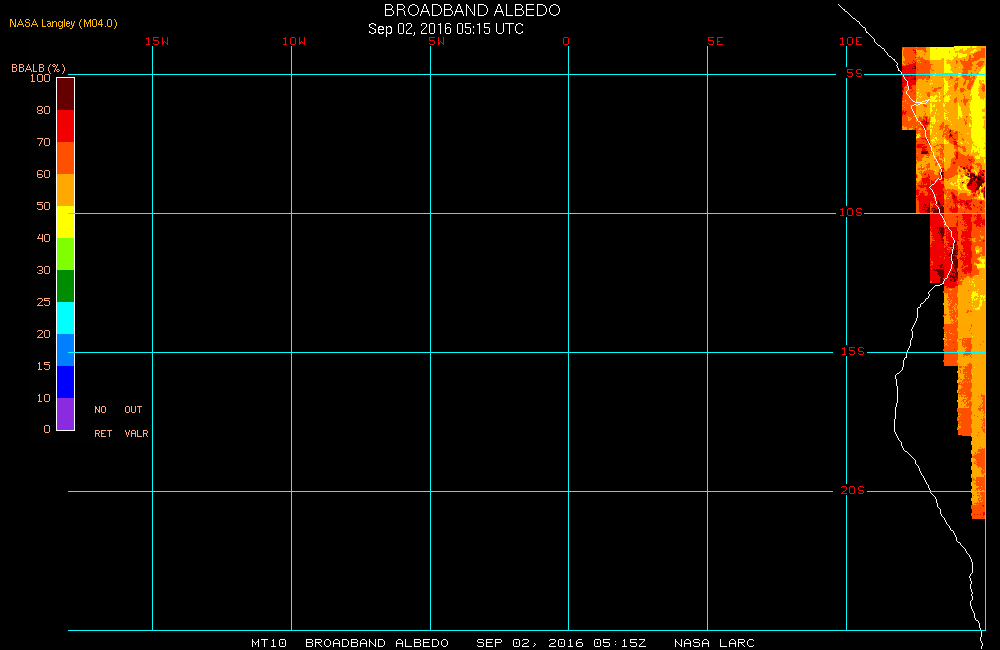
Task: Click the legend value 60
Action: click(43, 174)
